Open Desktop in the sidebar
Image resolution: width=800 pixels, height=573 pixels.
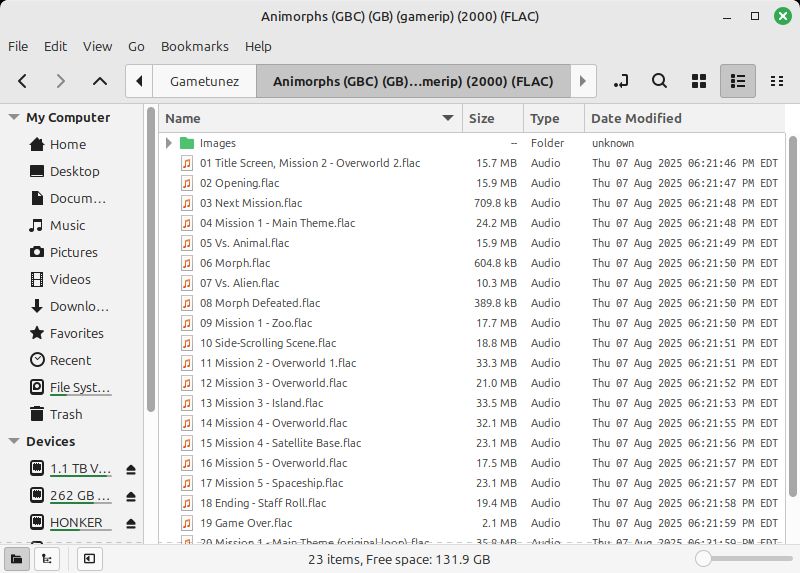[74, 171]
